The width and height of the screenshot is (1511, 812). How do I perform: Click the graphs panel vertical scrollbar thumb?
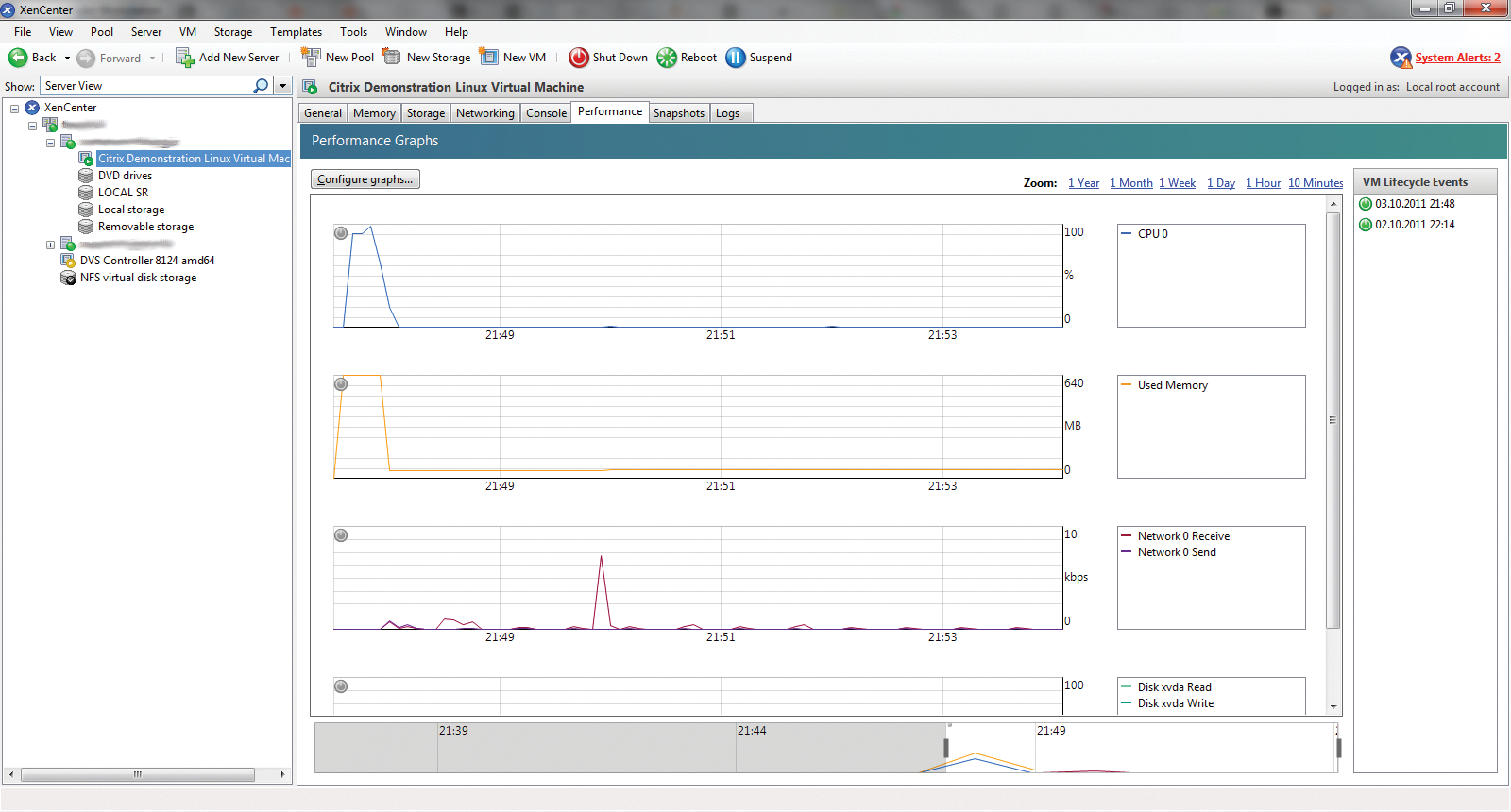[1333, 420]
